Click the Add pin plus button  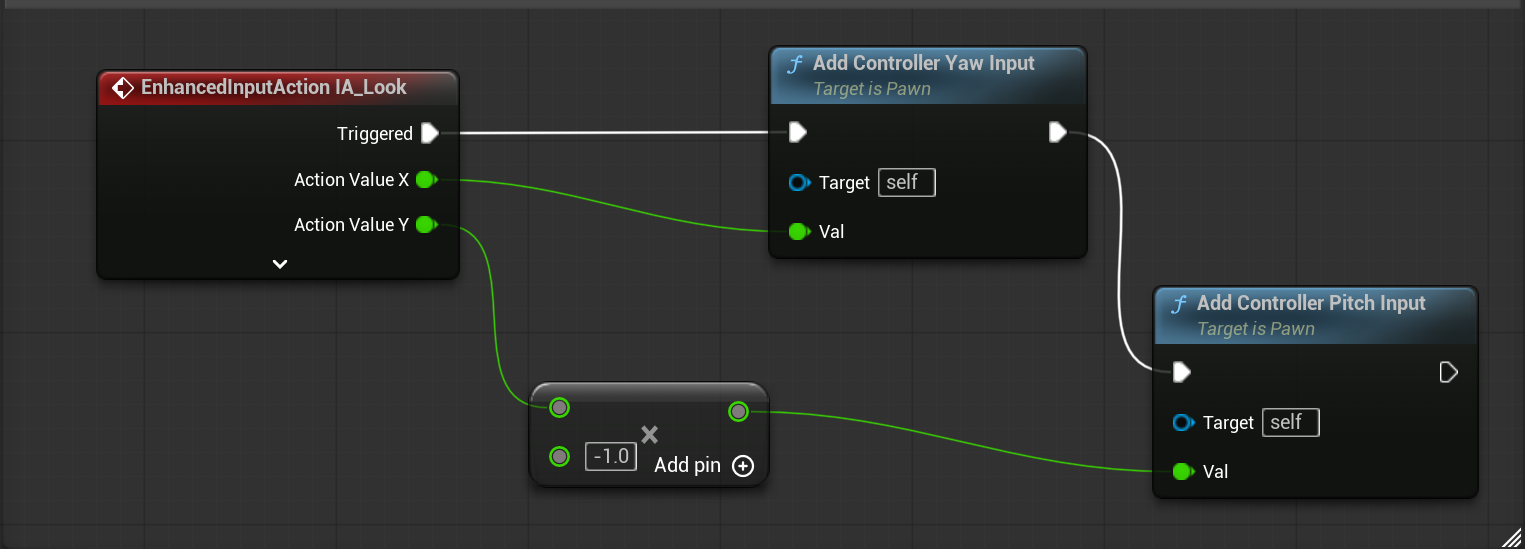(743, 465)
